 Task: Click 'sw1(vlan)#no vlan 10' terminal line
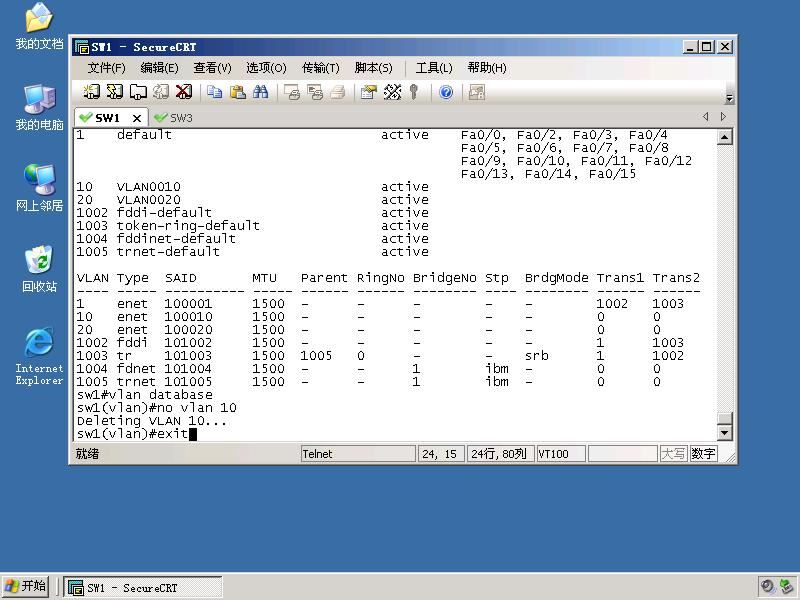click(x=157, y=408)
